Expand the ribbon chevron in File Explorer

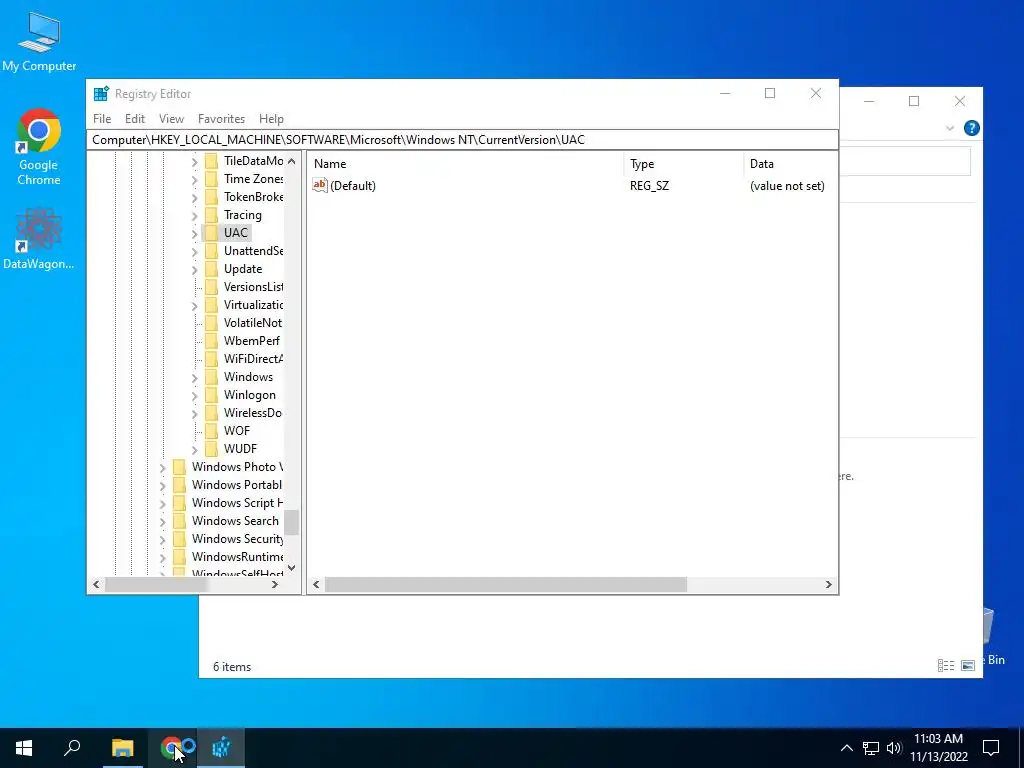[x=950, y=129]
